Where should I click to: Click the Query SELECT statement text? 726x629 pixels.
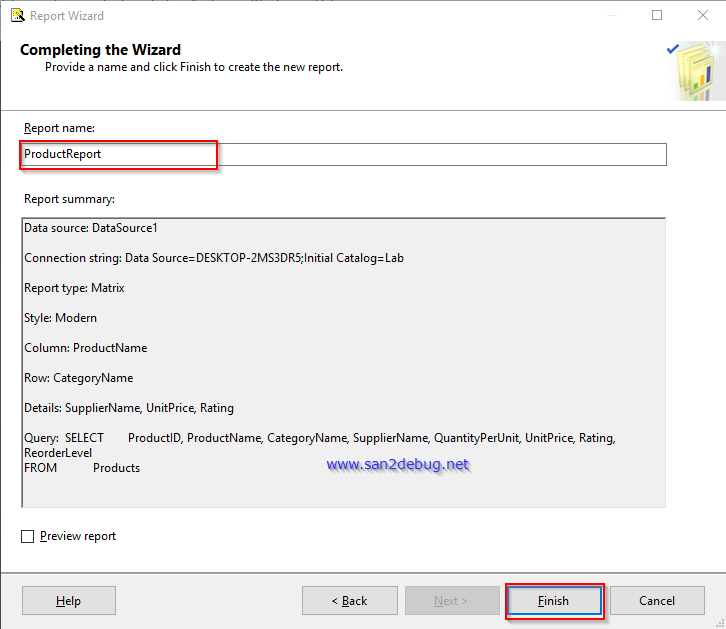click(320, 438)
